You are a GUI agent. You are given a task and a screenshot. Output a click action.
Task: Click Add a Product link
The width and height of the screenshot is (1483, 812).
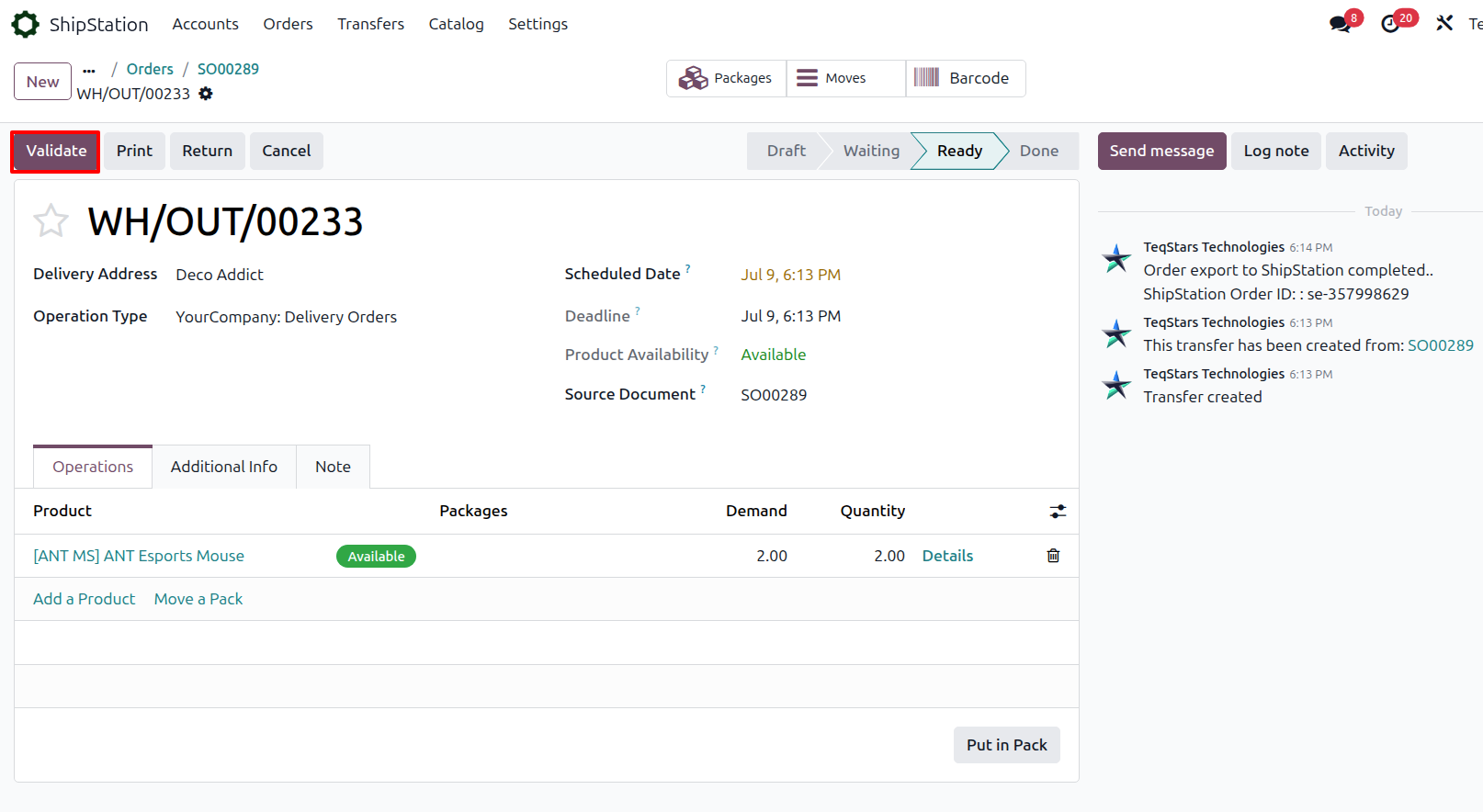(x=84, y=599)
